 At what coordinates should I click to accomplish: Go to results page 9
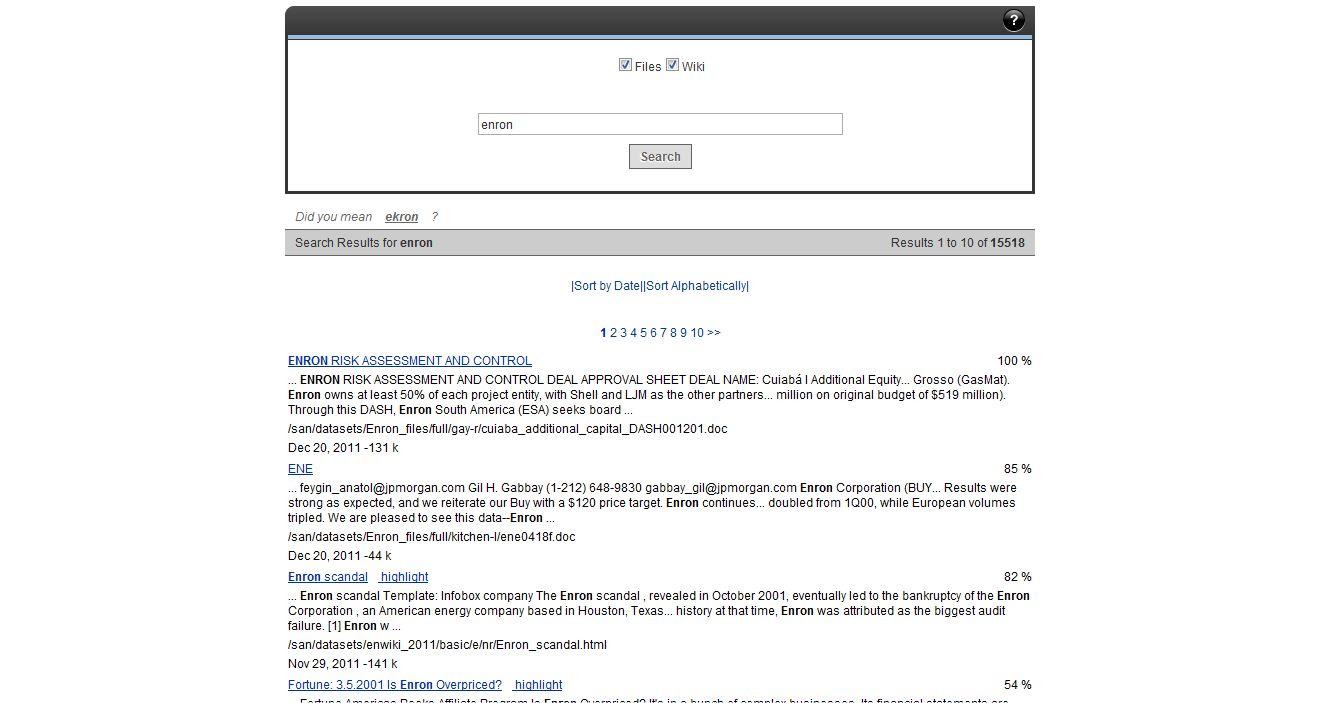pyautogui.click(x=684, y=333)
